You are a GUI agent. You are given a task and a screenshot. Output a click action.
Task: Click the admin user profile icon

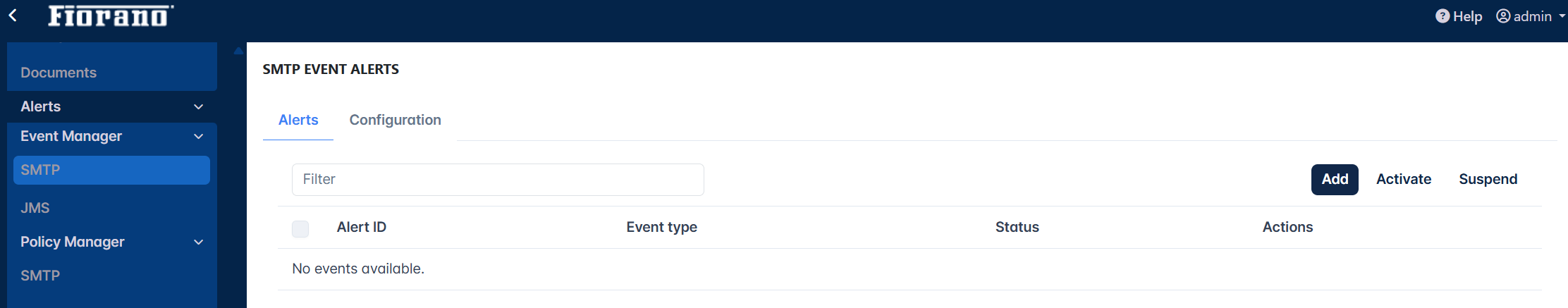tap(1503, 16)
